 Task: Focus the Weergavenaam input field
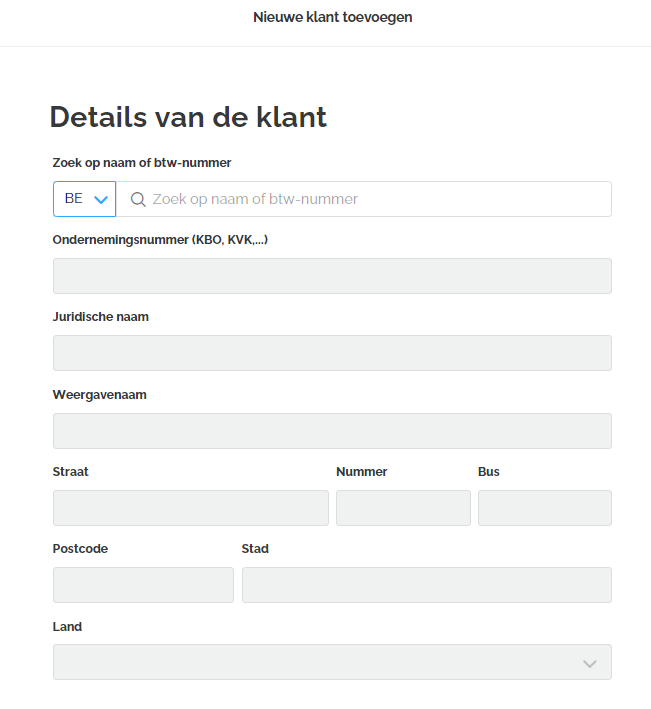332,431
